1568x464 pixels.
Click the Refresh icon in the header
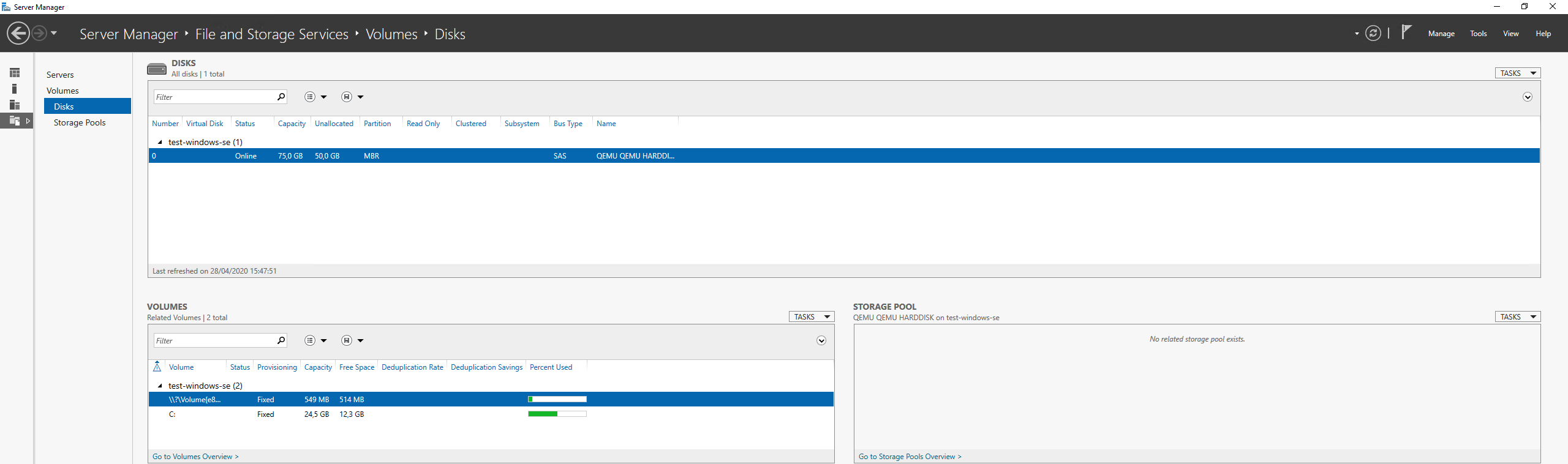[1373, 33]
